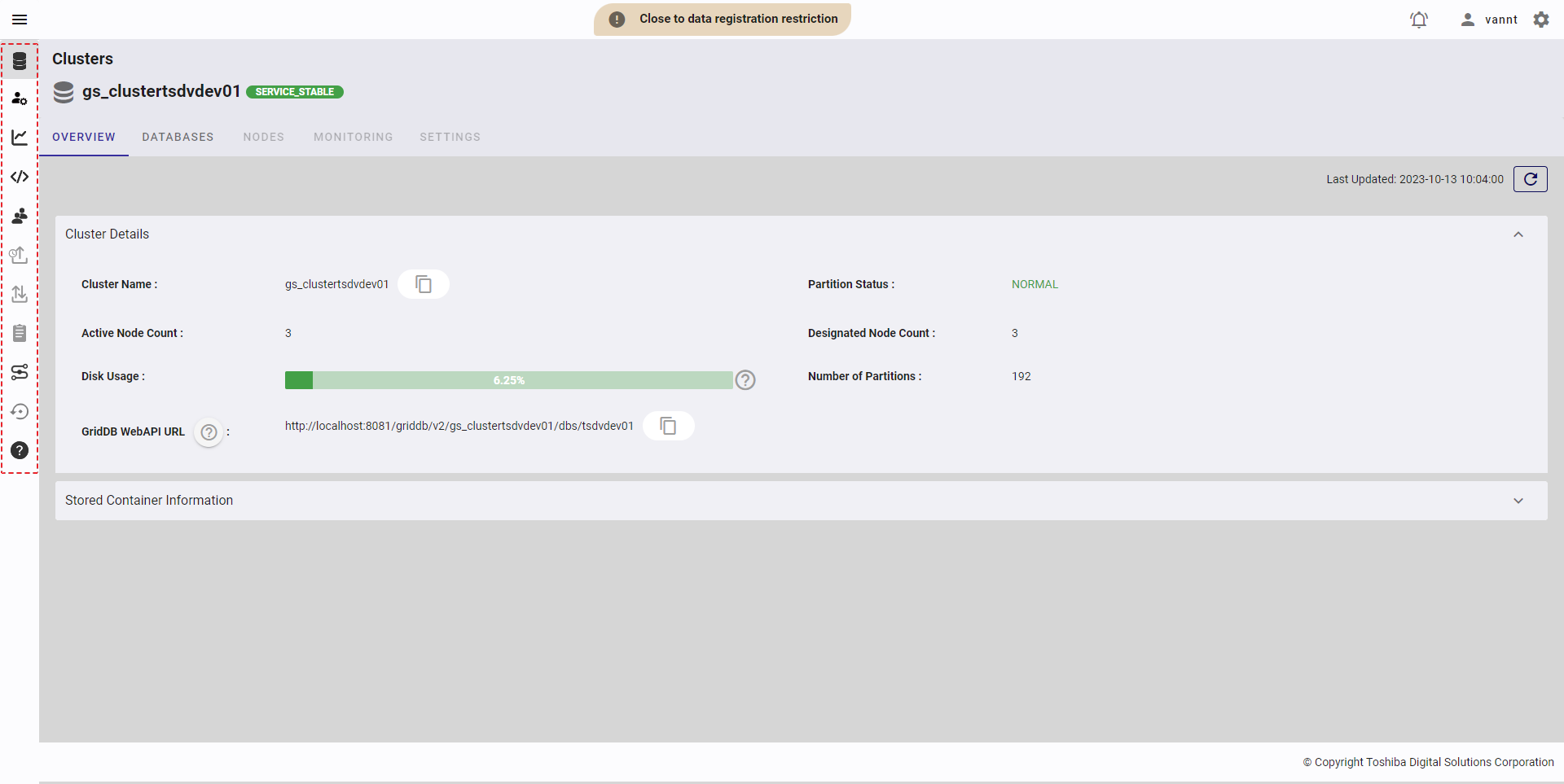Select the monitoring chart icon in sidebar

pos(20,137)
